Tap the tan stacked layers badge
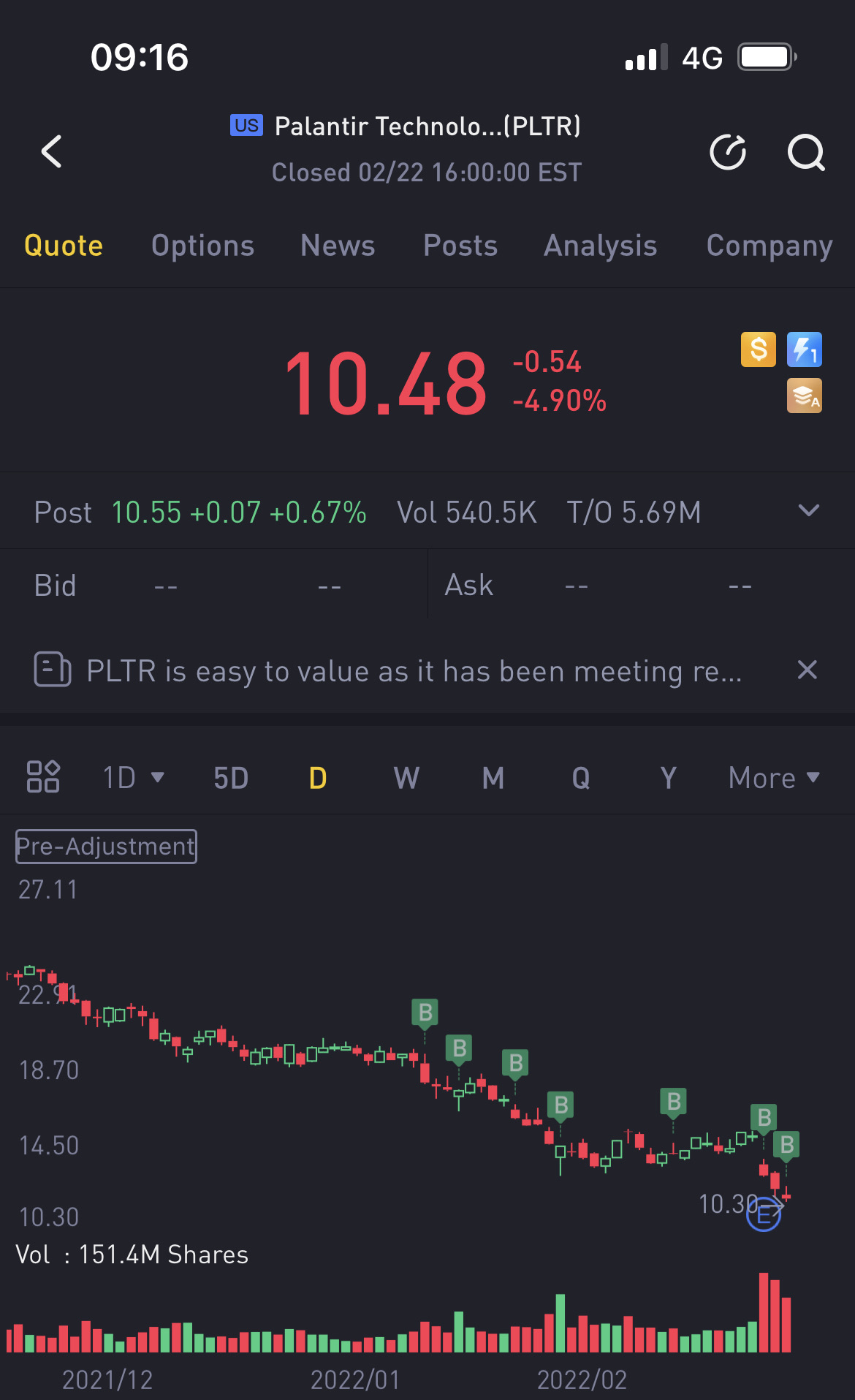This screenshot has height=1400, width=855. [804, 396]
